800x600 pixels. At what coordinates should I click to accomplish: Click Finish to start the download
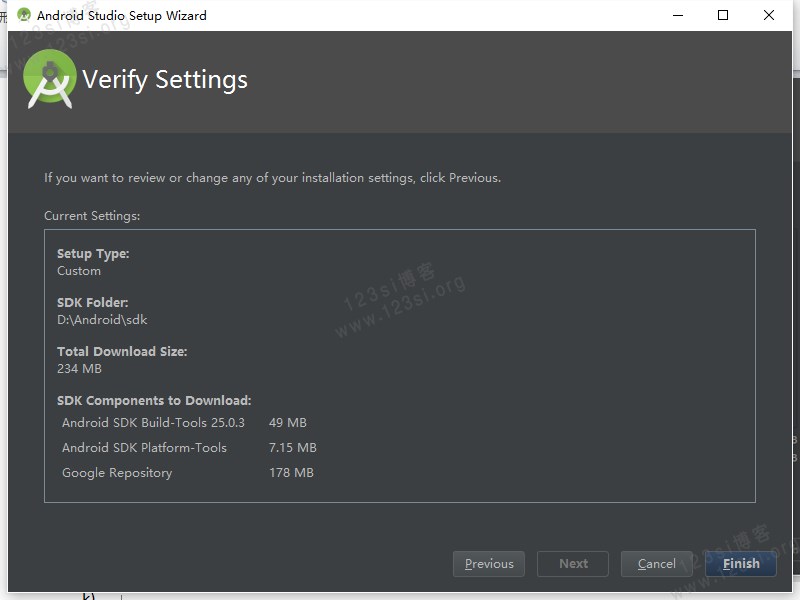741,564
